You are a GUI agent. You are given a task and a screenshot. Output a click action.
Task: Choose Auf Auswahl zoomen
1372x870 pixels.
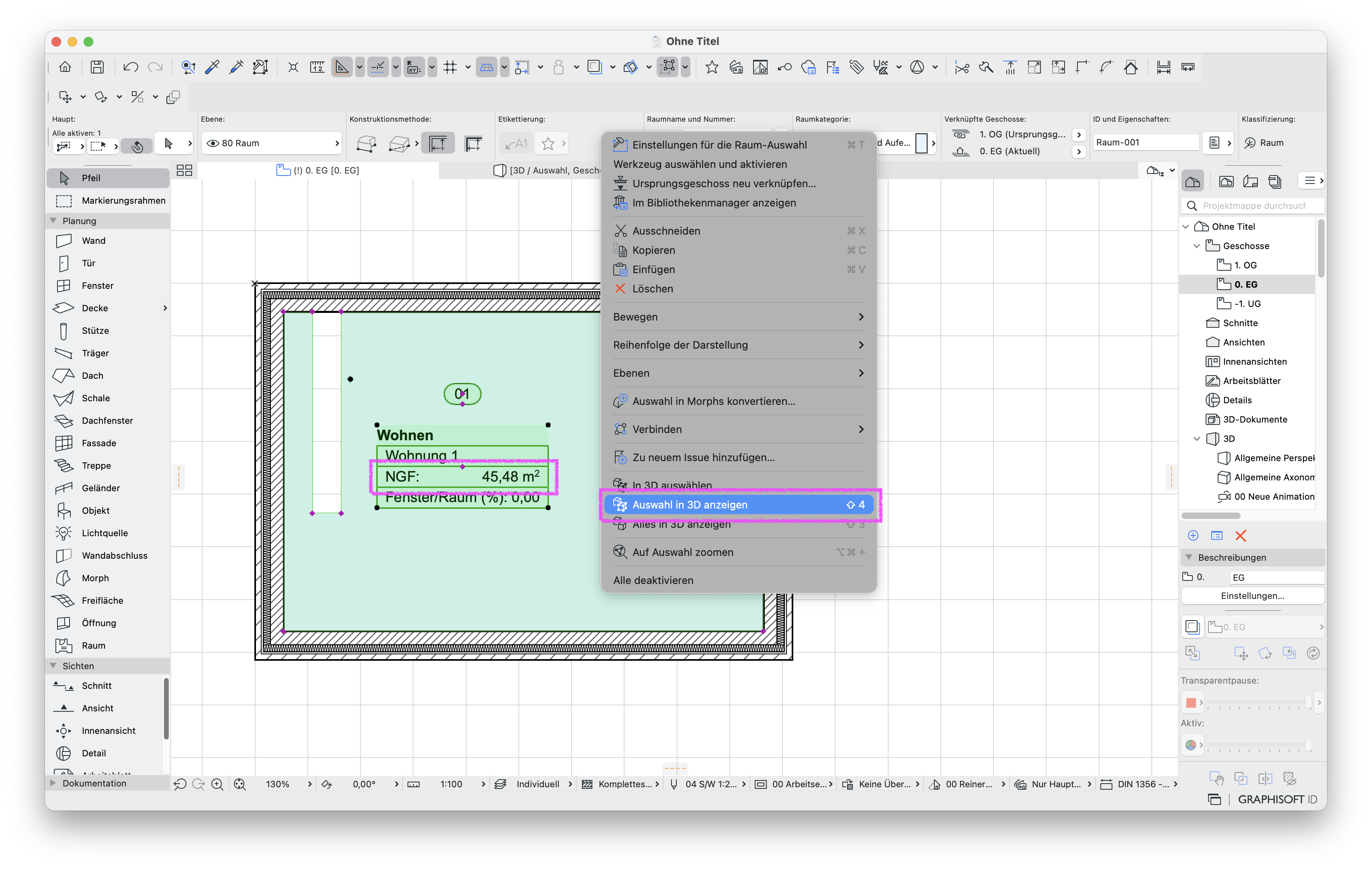tap(739, 552)
